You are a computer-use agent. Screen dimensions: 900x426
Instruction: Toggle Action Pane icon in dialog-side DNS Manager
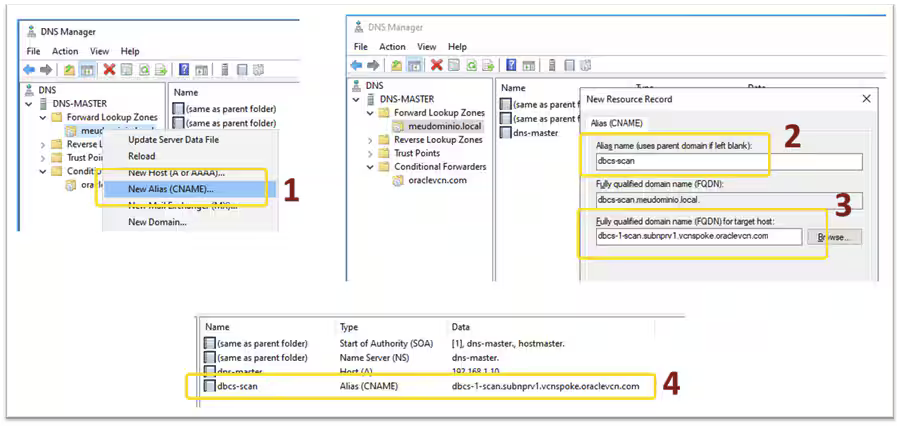[x=529, y=65]
